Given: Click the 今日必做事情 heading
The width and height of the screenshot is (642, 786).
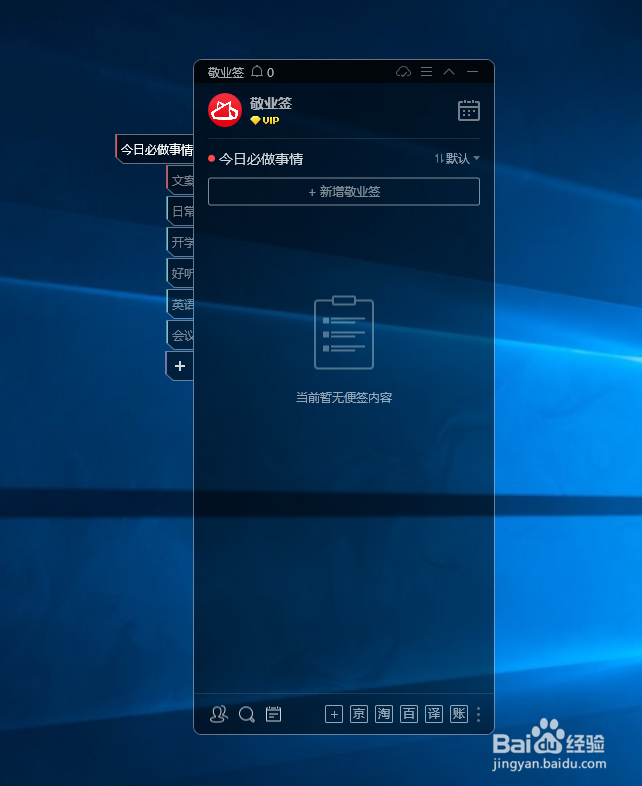Looking at the screenshot, I should 261,159.
